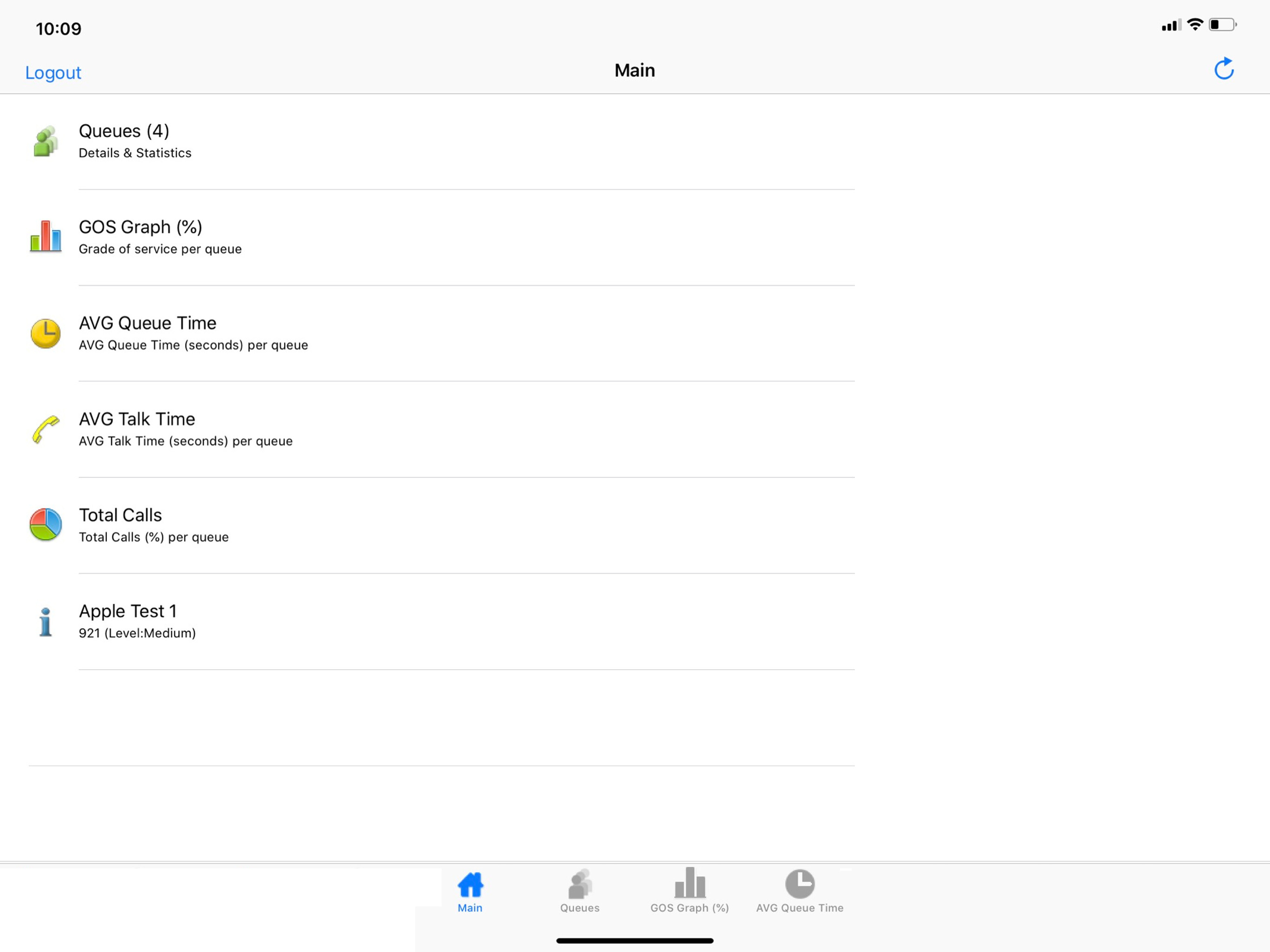Viewport: 1270px width, 952px height.
Task: Click 'AVG Talk Time (seconds) per queue' subtitle
Action: [x=185, y=441]
